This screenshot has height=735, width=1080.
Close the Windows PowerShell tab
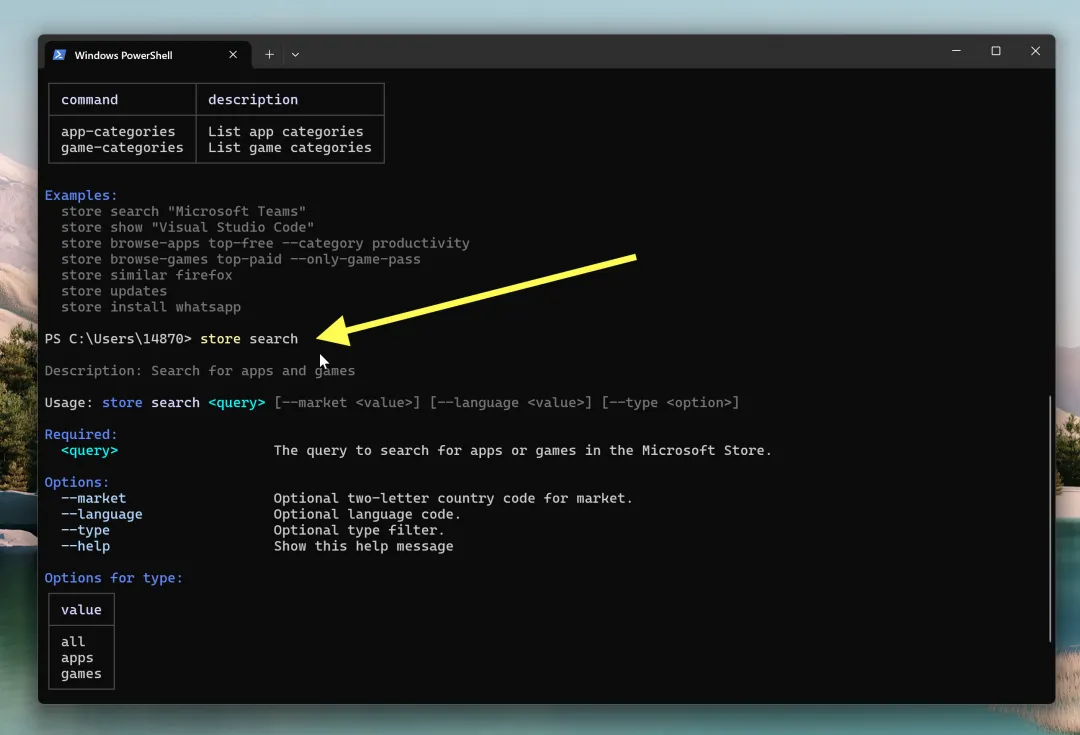pyautogui.click(x=233, y=54)
